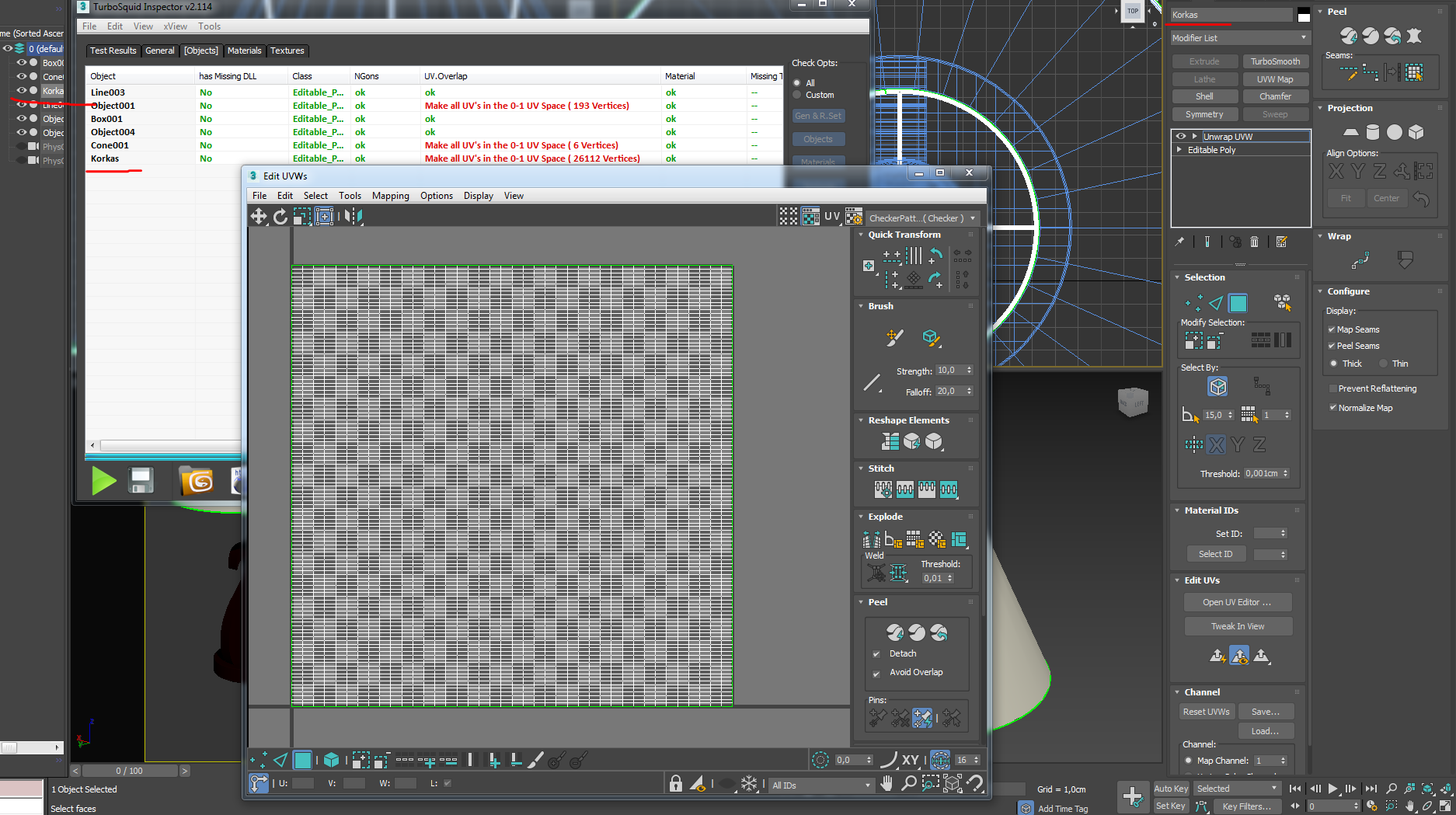Toggle the Avoid Overlap checkbox

point(876,673)
